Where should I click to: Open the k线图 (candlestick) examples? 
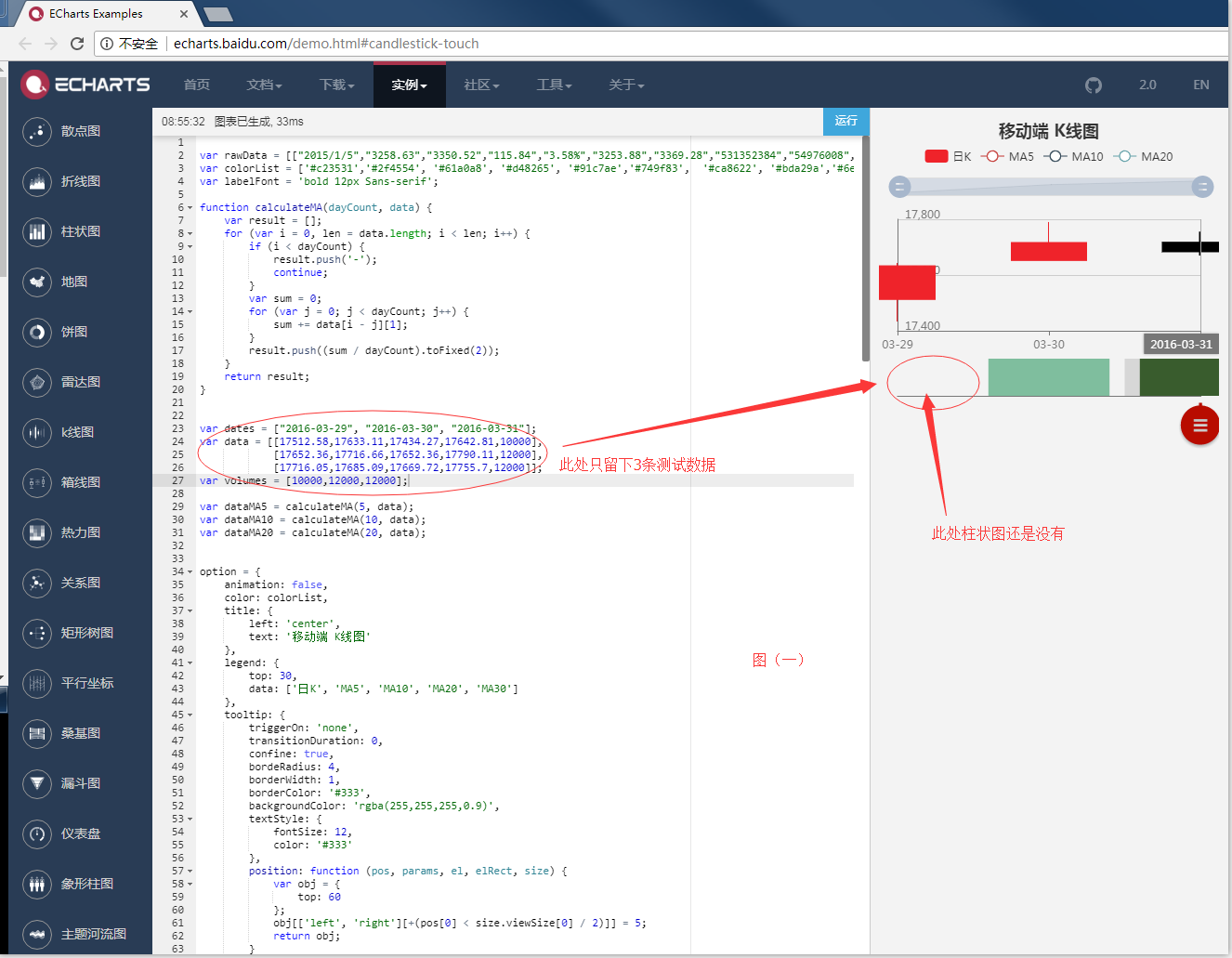tap(36, 432)
